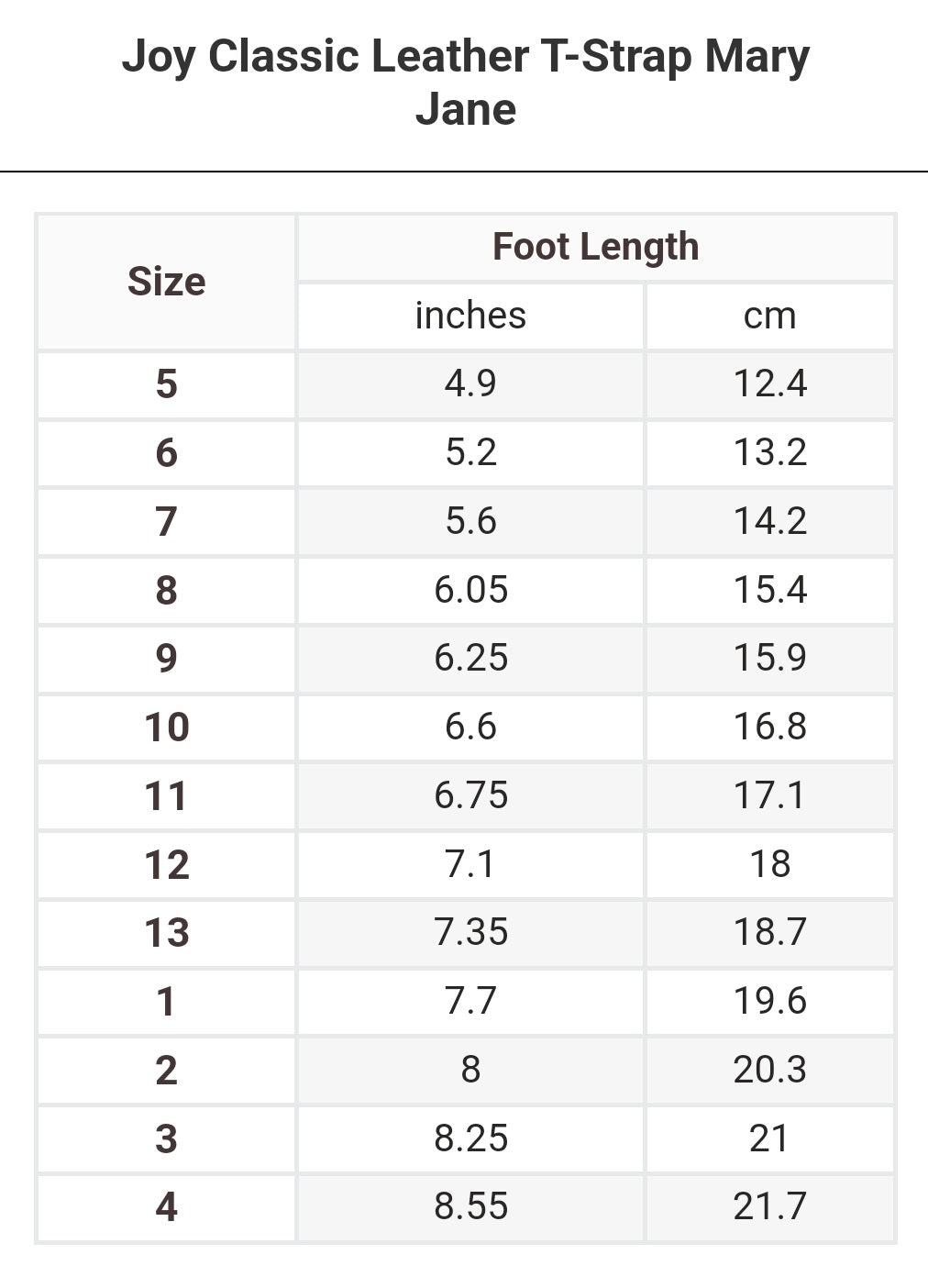Click the 5.6 inches cell
The height and width of the screenshot is (1288, 928).
pyautogui.click(x=470, y=521)
